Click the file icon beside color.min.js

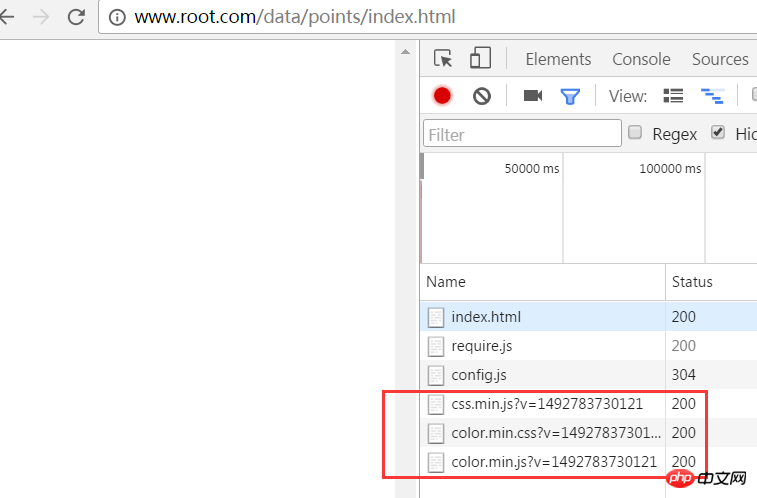(x=436, y=462)
